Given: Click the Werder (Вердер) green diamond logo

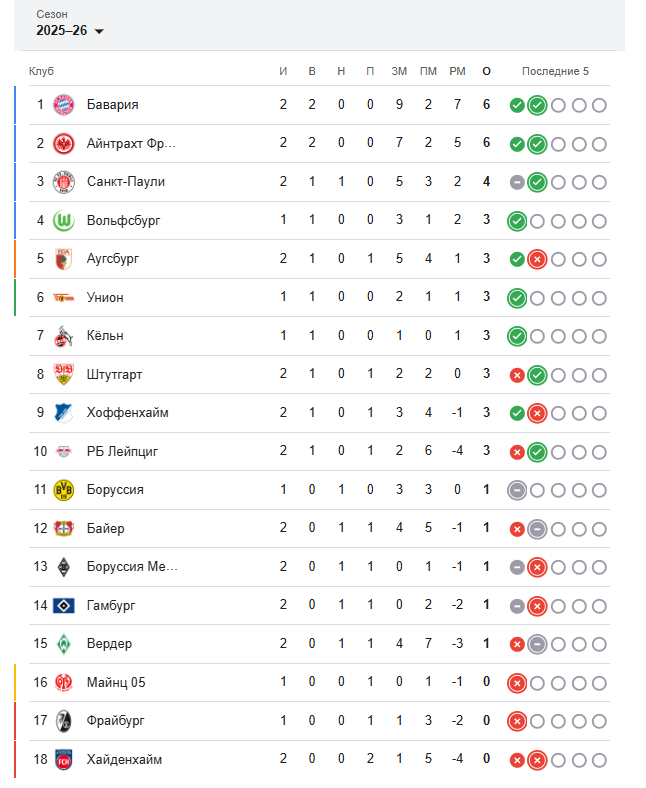Looking at the screenshot, I should [x=64, y=644].
